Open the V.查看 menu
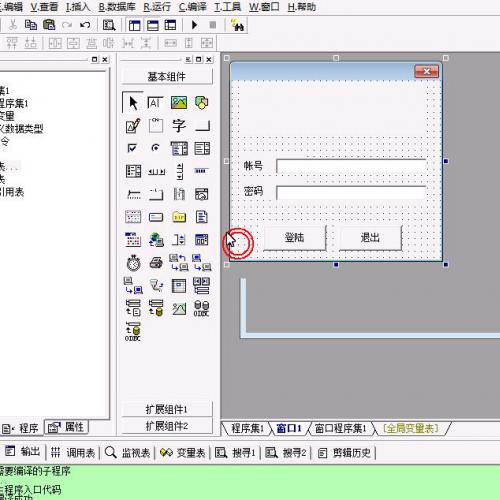The image size is (500, 500). (44, 7)
